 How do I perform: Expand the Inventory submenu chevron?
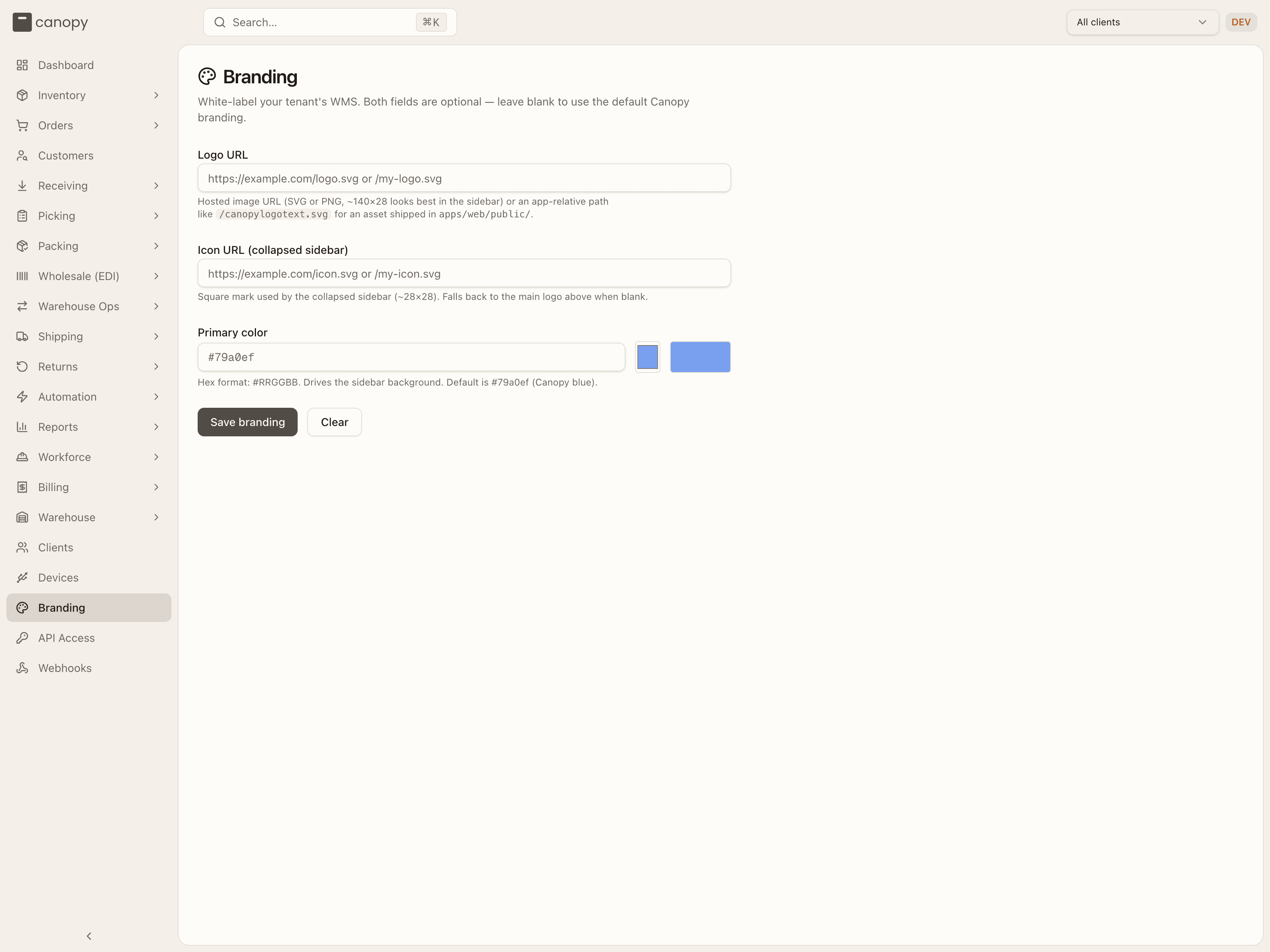click(x=156, y=95)
